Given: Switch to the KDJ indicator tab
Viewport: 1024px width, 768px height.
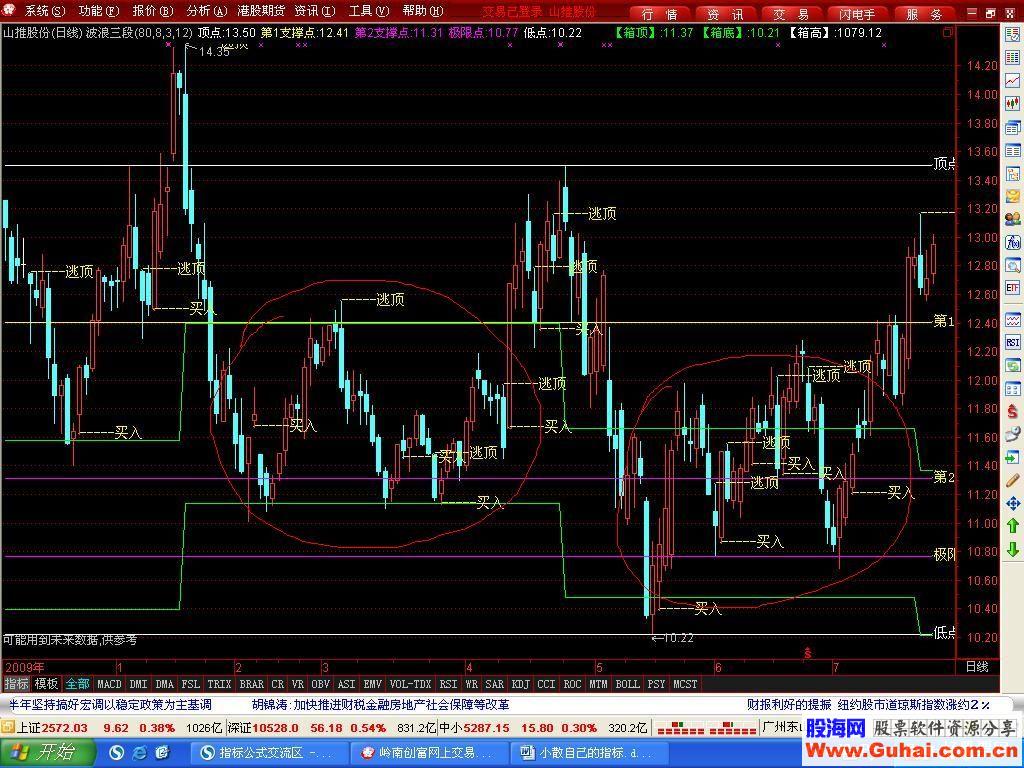Looking at the screenshot, I should click(x=520, y=684).
